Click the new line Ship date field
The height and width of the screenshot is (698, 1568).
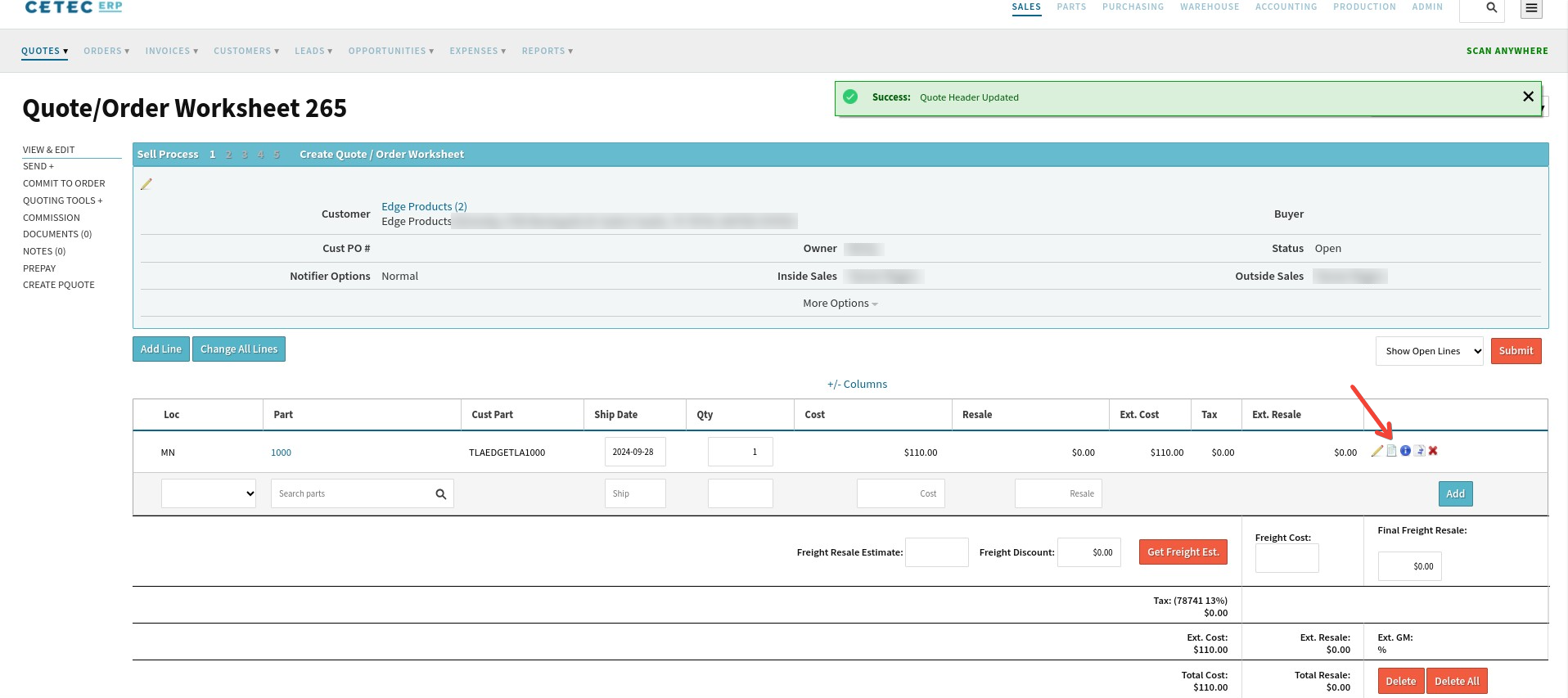(635, 493)
